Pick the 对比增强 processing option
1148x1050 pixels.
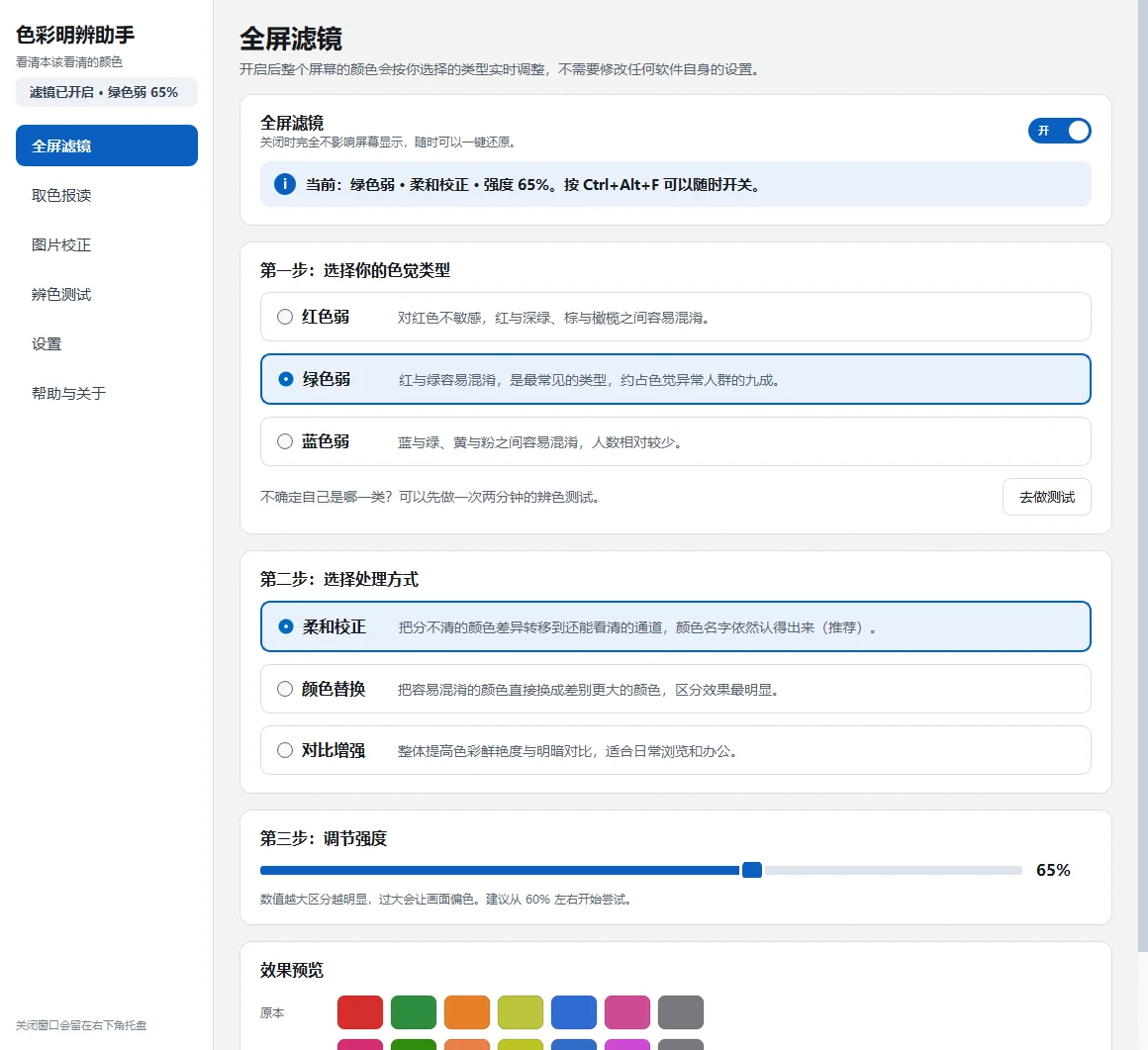675,750
